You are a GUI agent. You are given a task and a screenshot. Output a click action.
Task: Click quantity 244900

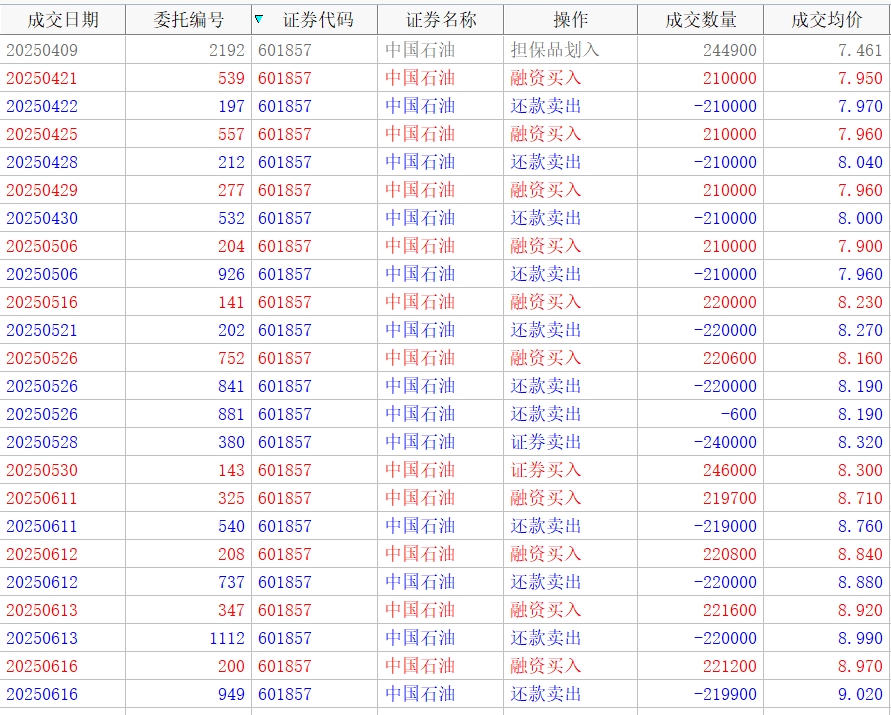730,50
